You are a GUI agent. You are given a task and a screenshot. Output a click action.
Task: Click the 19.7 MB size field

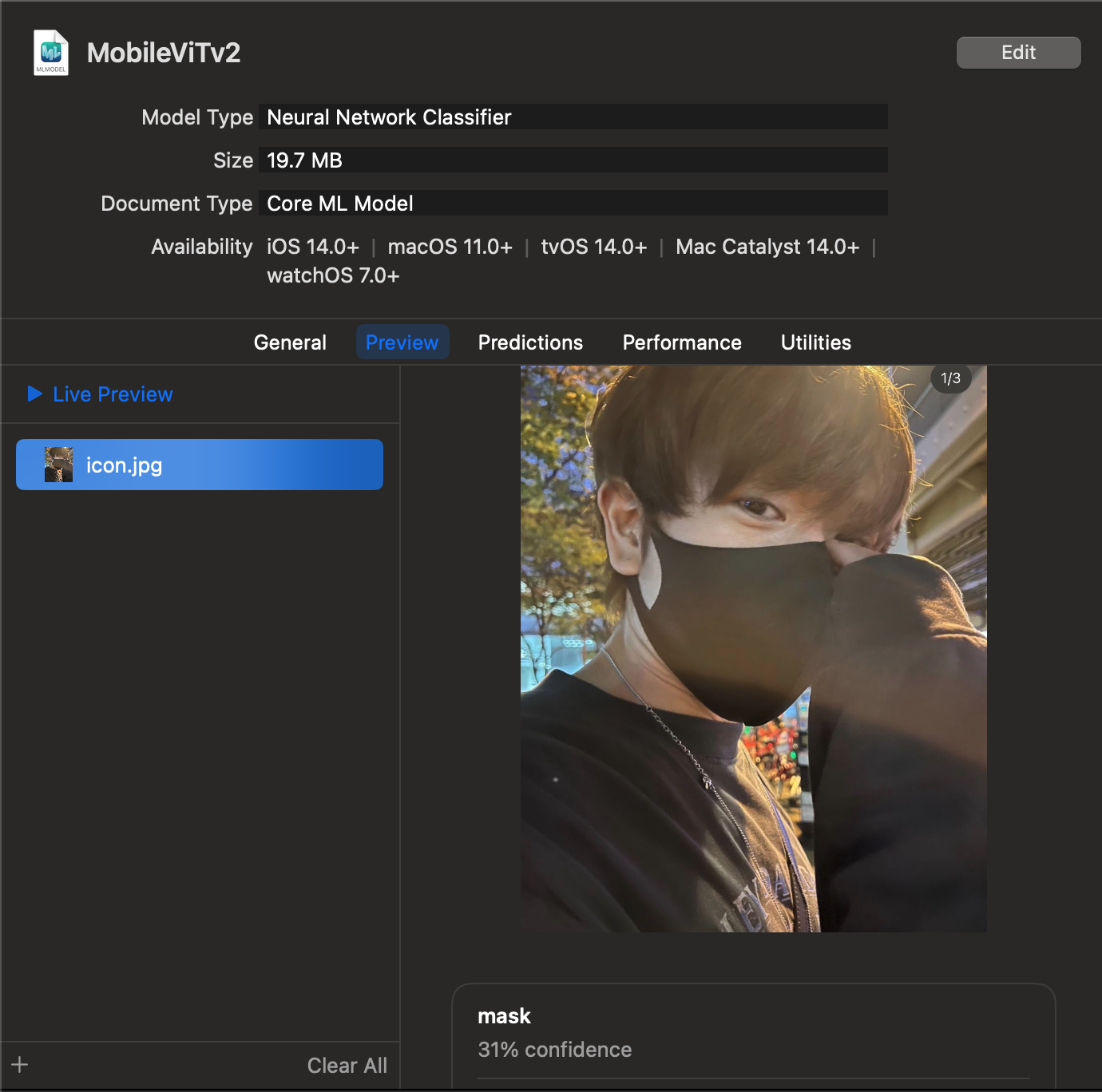[x=573, y=160]
